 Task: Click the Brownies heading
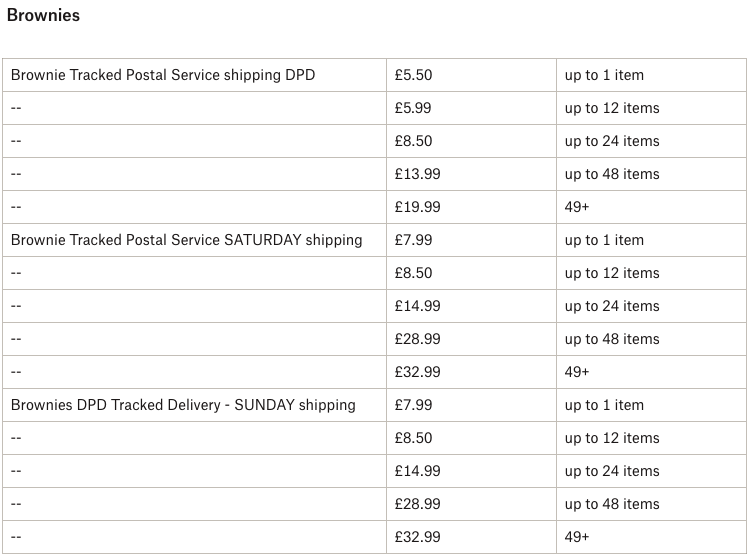(43, 16)
